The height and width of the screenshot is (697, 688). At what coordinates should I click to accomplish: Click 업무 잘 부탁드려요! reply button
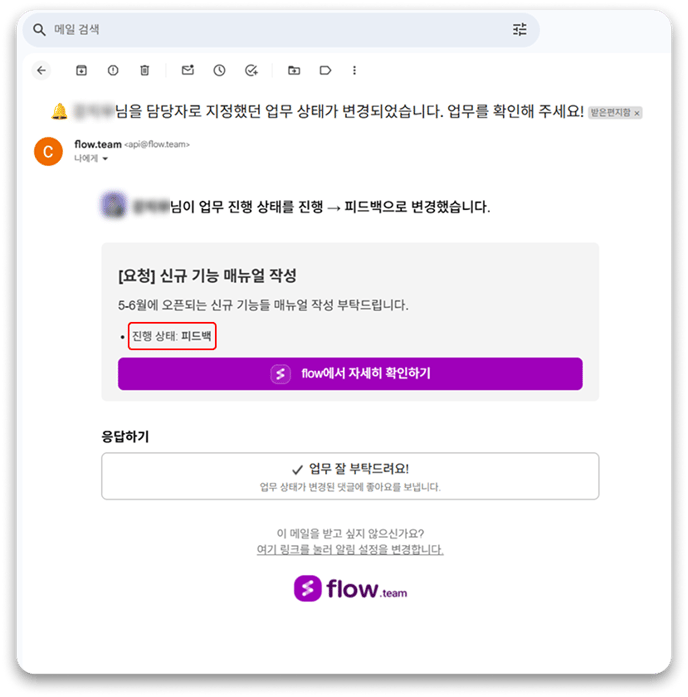[x=350, y=476]
